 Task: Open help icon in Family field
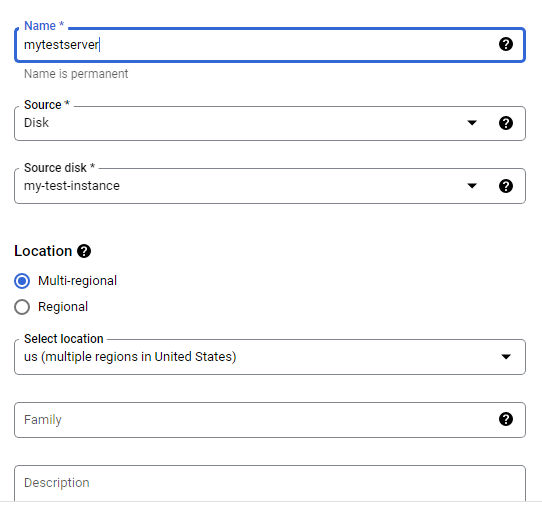506,419
